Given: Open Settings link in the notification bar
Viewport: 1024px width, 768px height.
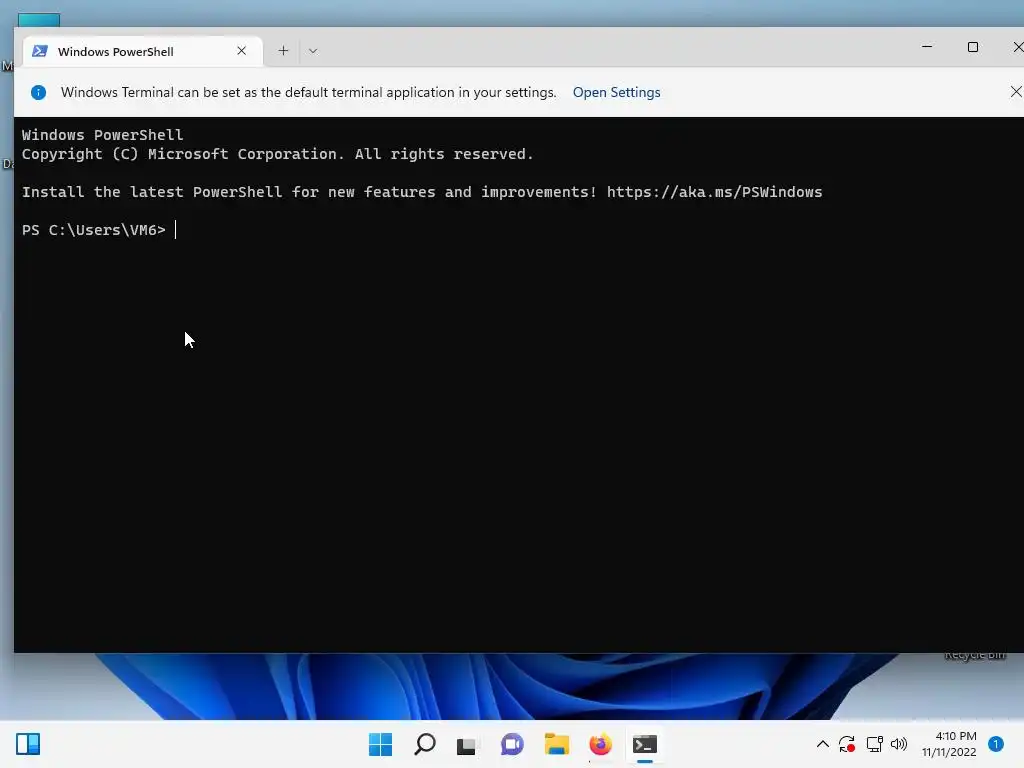Looking at the screenshot, I should [616, 92].
